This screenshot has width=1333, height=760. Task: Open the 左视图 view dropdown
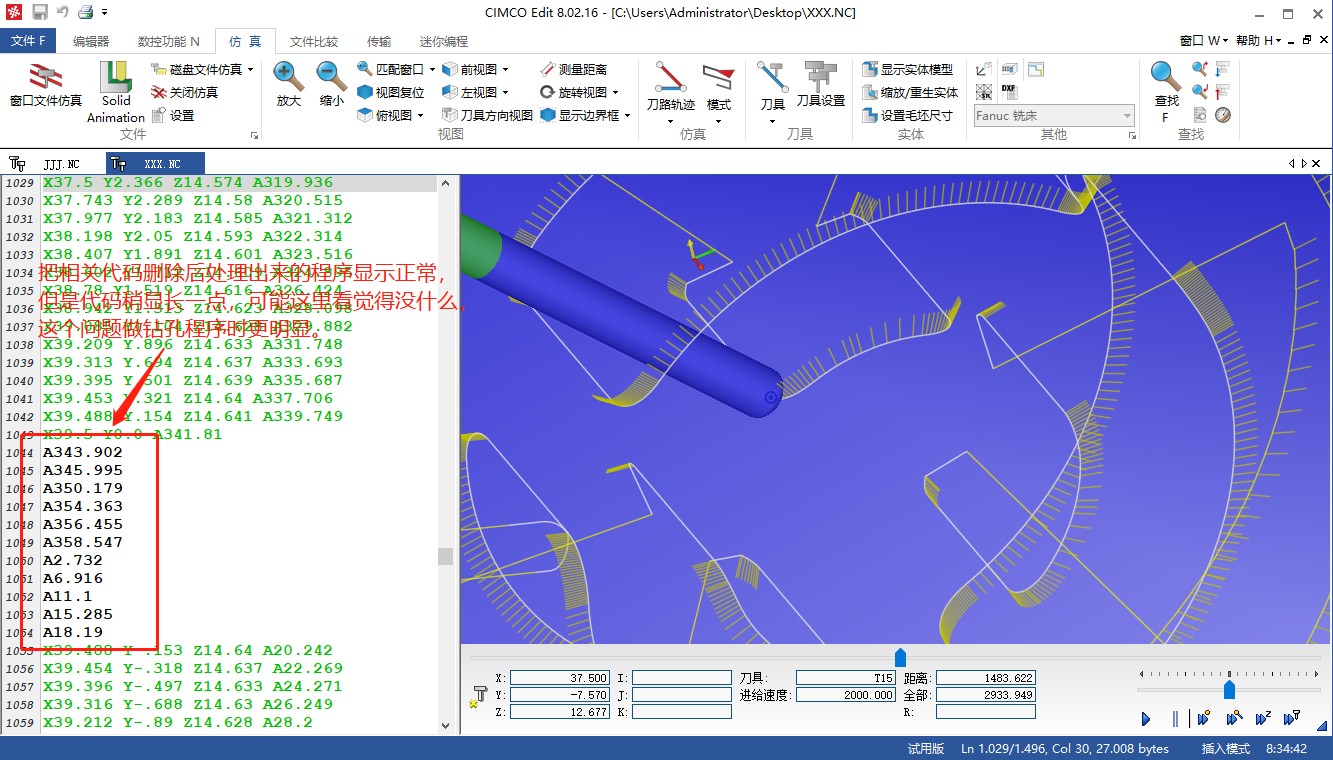[505, 92]
